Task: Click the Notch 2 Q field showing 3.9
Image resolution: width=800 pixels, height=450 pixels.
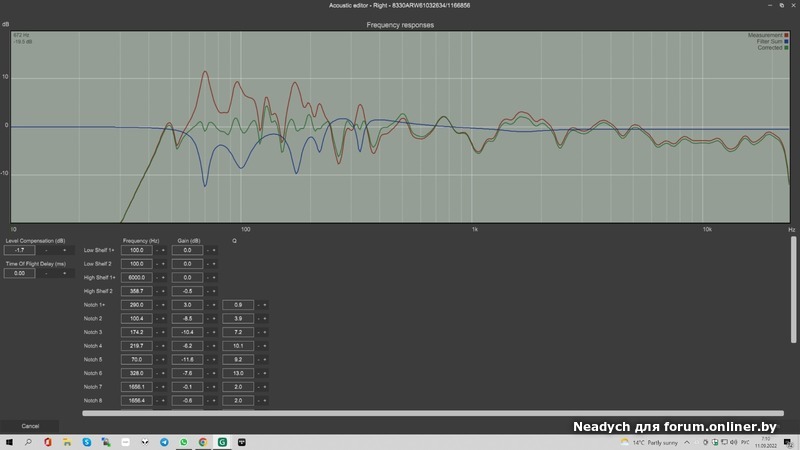Action: (x=238, y=318)
